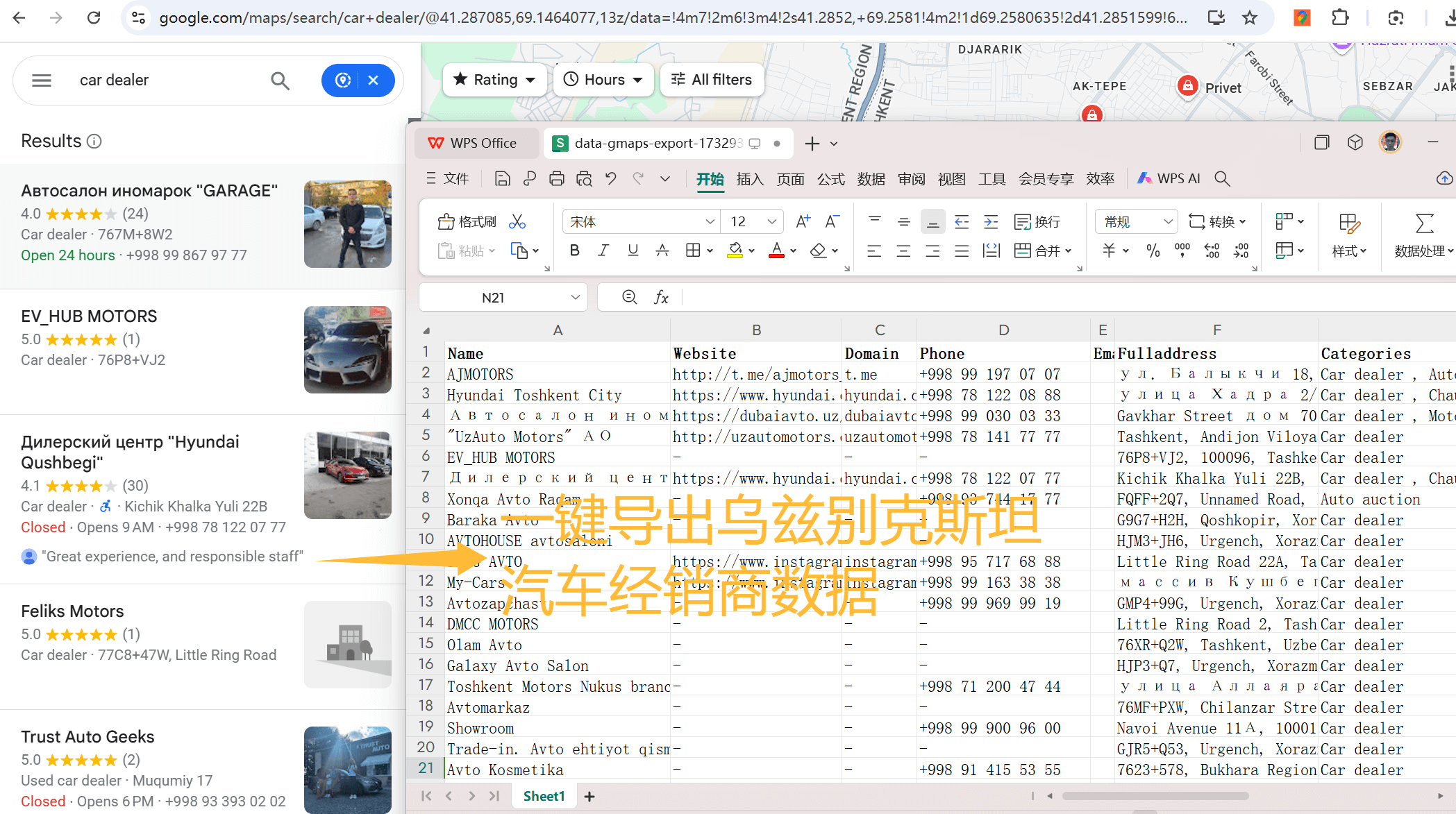Open the 文件 file menu
Image resolution: width=1456 pixels, height=814 pixels.
pyautogui.click(x=448, y=179)
